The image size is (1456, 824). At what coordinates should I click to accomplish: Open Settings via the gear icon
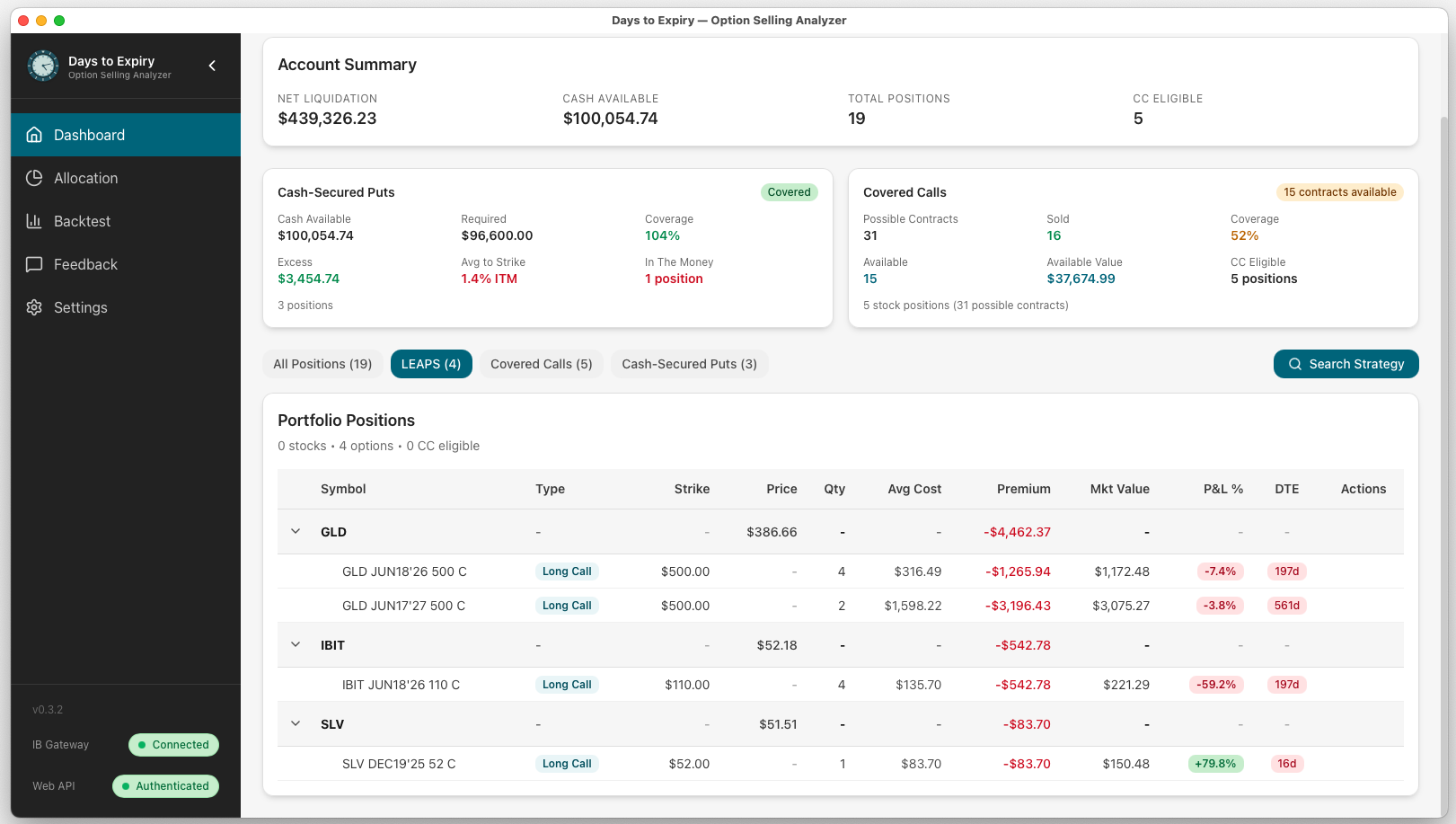click(34, 306)
